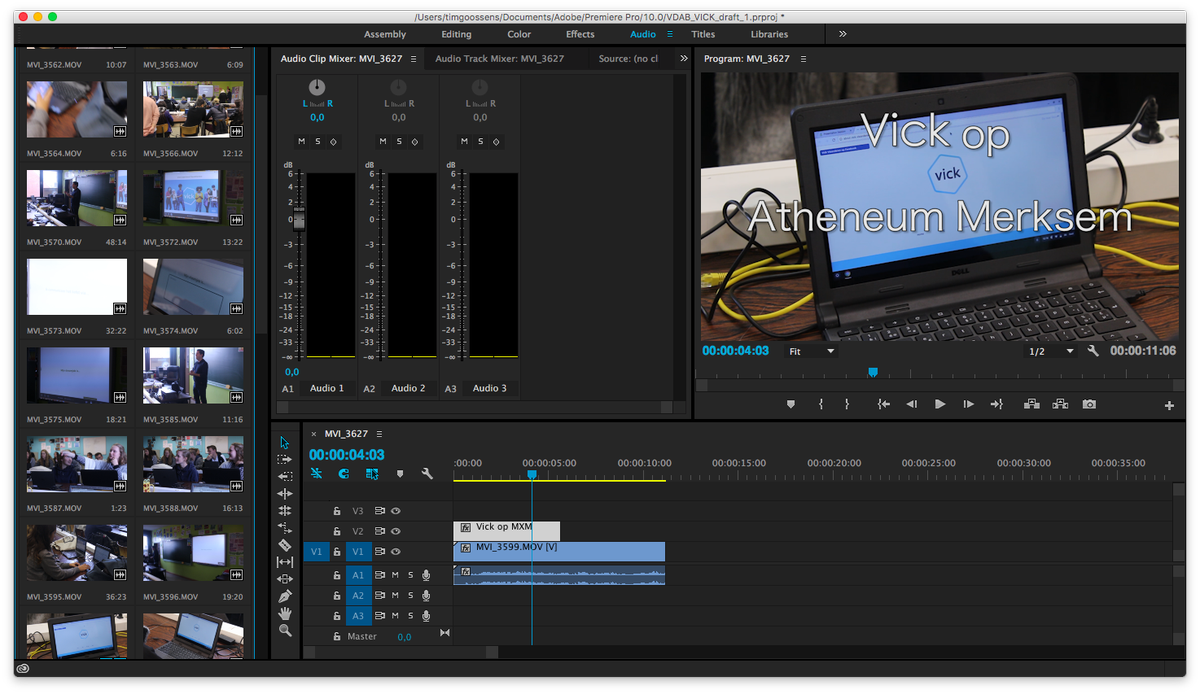Toggle V1 track output eye
Screen dimensions: 1200x694
coord(396,552)
